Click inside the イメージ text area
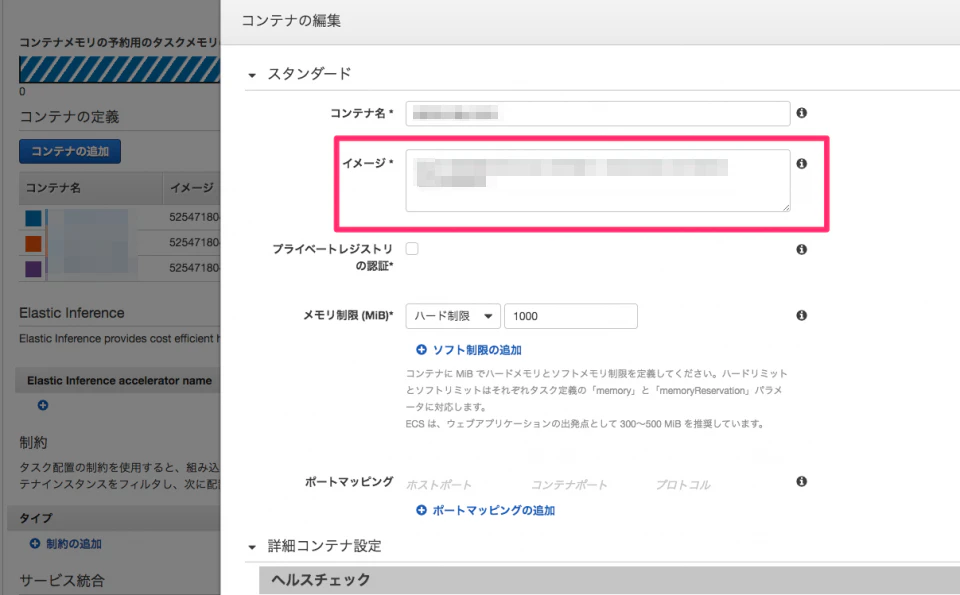Screen dimensions: 960x595 [x=595, y=180]
